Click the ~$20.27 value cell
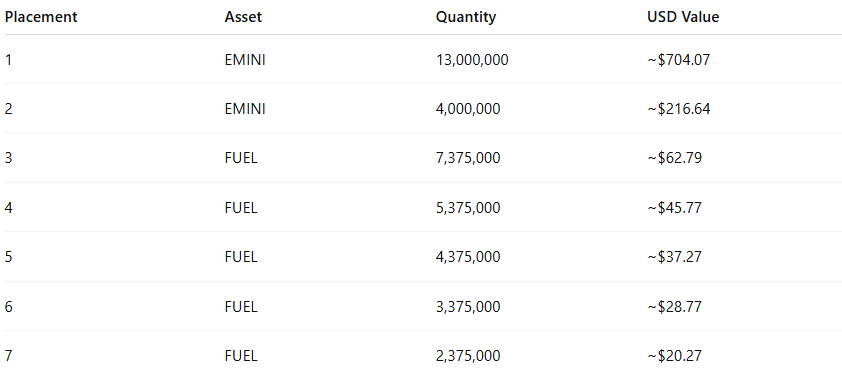 (x=674, y=356)
